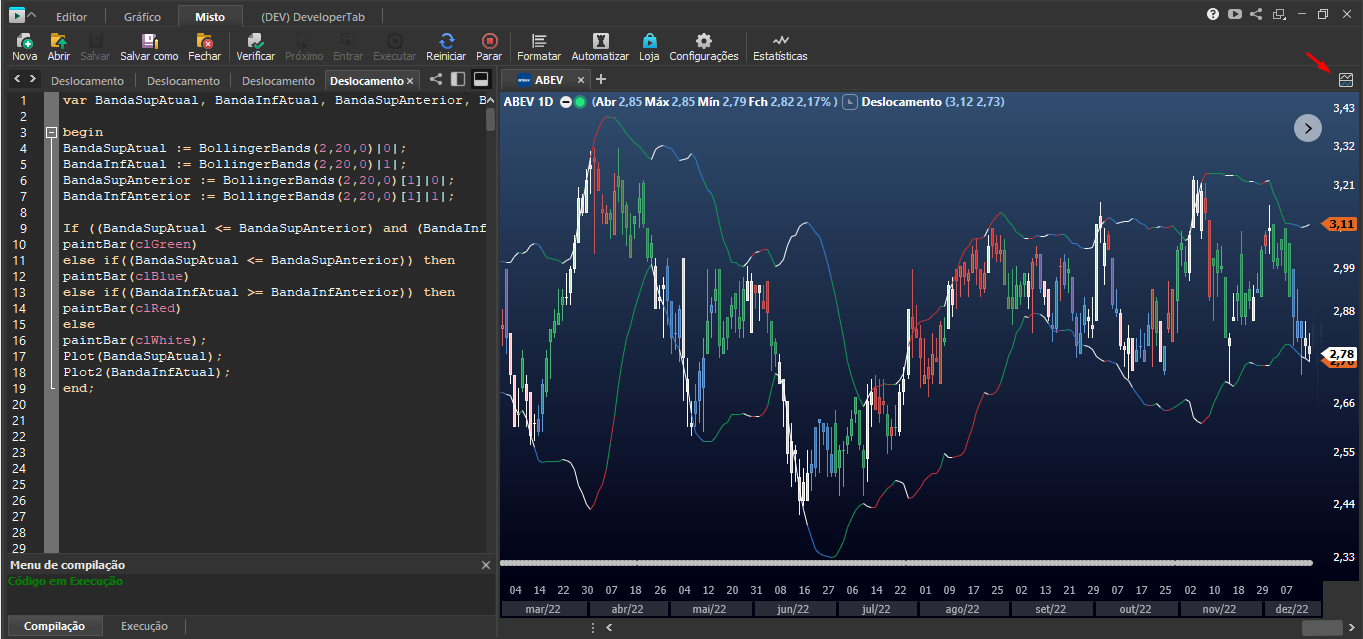Click the mar/22 month label
Viewport: 1363px width, 639px height.
(x=543, y=608)
